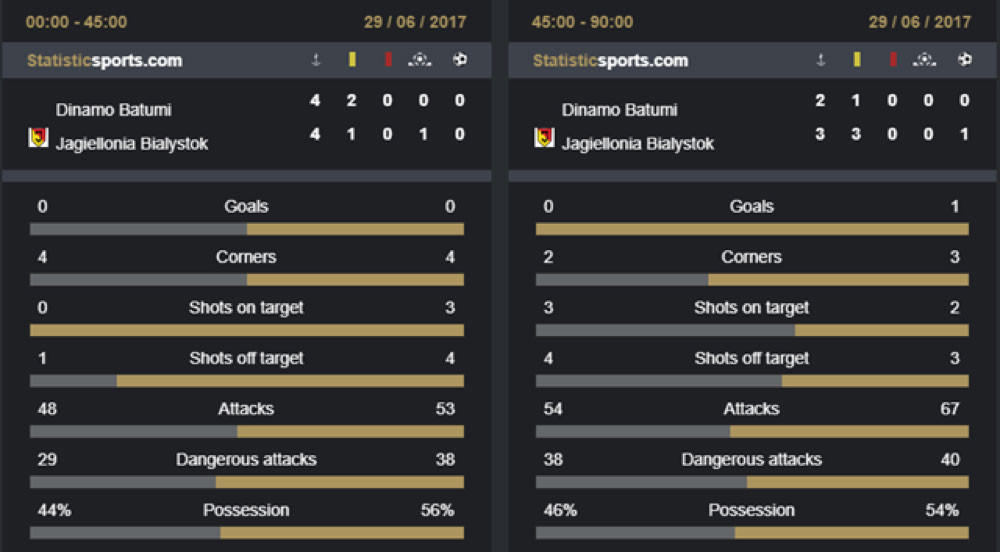Click red card icon in first-half header
This screenshot has width=1000, height=552.
(x=388, y=59)
